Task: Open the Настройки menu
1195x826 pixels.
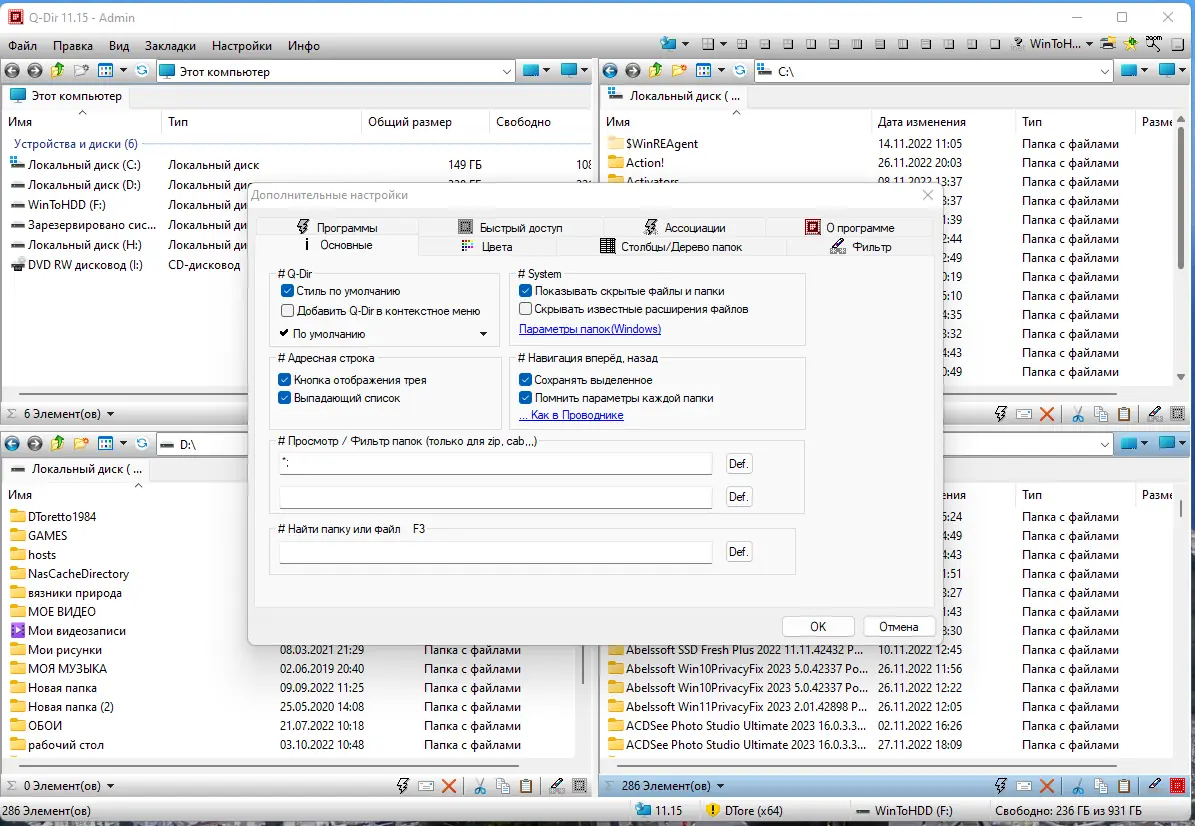Action: [x=242, y=46]
